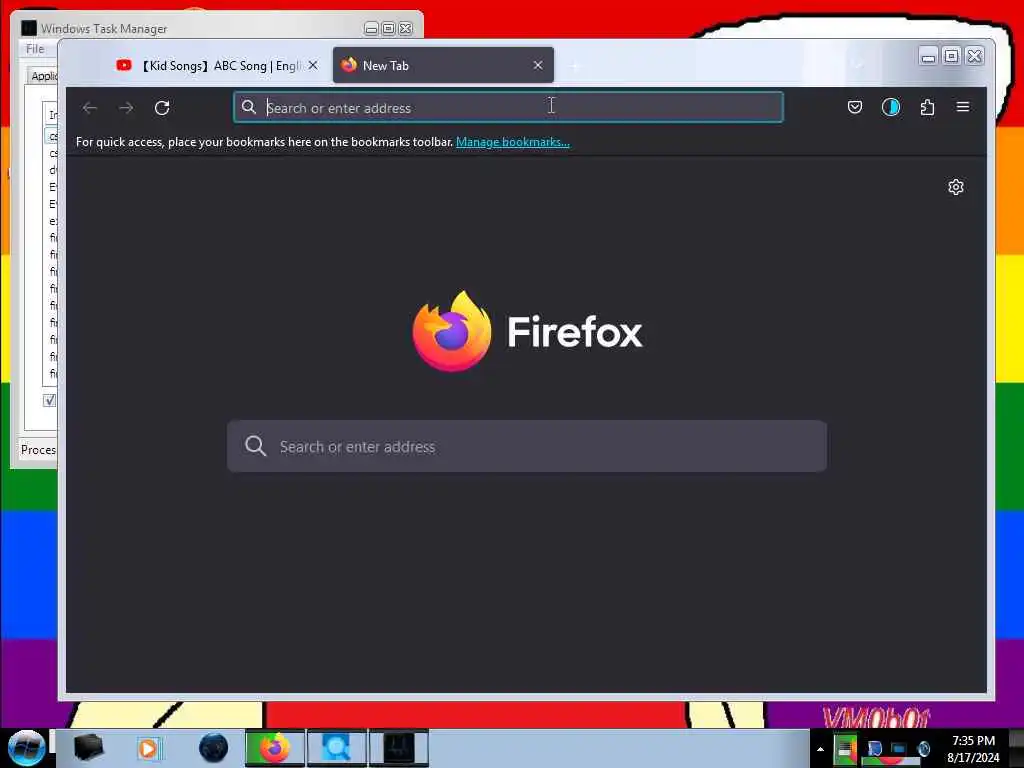Click the Firefox forward arrow
1024x768 pixels.
tap(126, 108)
